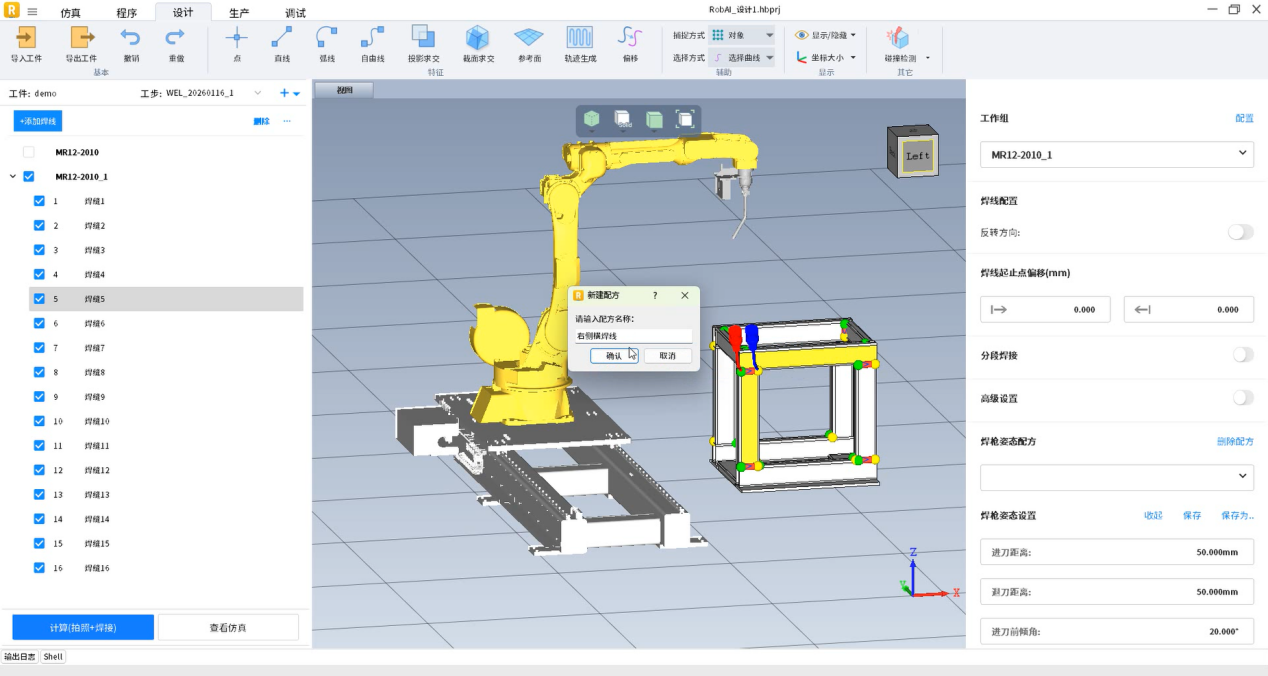Image resolution: width=1268 pixels, height=676 pixels.
Task: Toggle the 反转方向 switch
Action: pos(1240,232)
